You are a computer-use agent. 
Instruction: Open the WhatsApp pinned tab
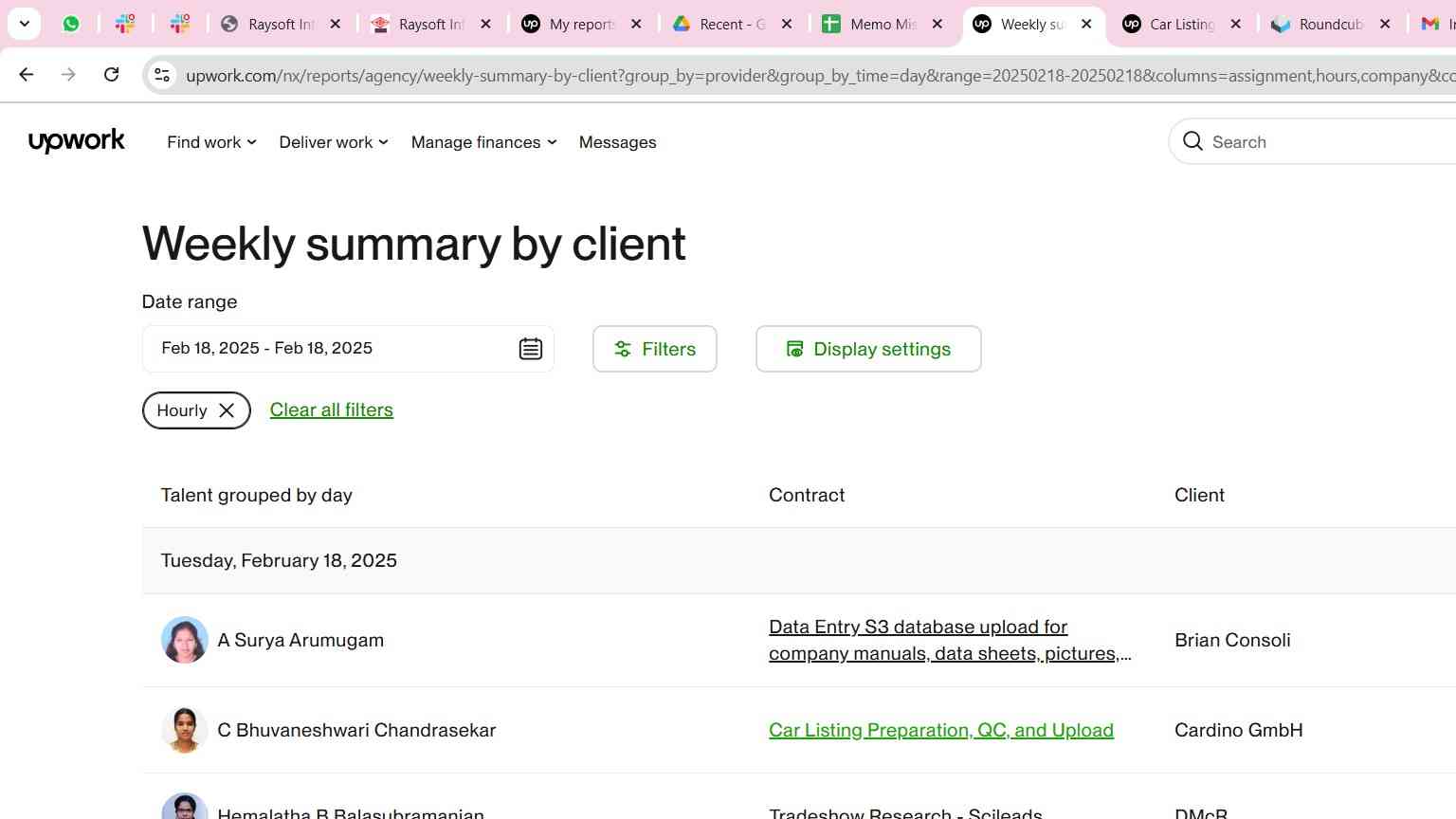point(71,24)
